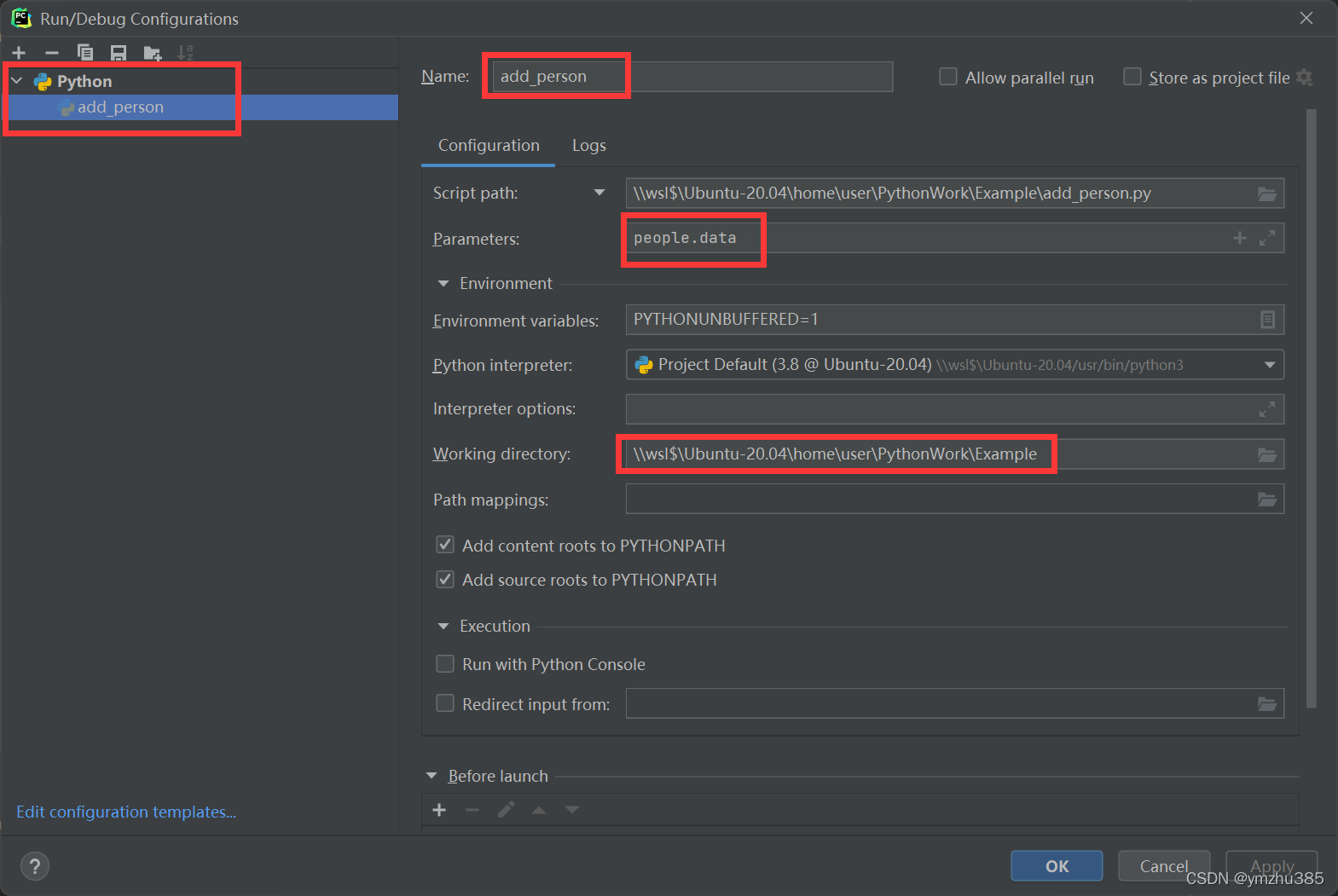Viewport: 1338px width, 896px height.
Task: Cancel the dialog
Action: pyautogui.click(x=1164, y=866)
